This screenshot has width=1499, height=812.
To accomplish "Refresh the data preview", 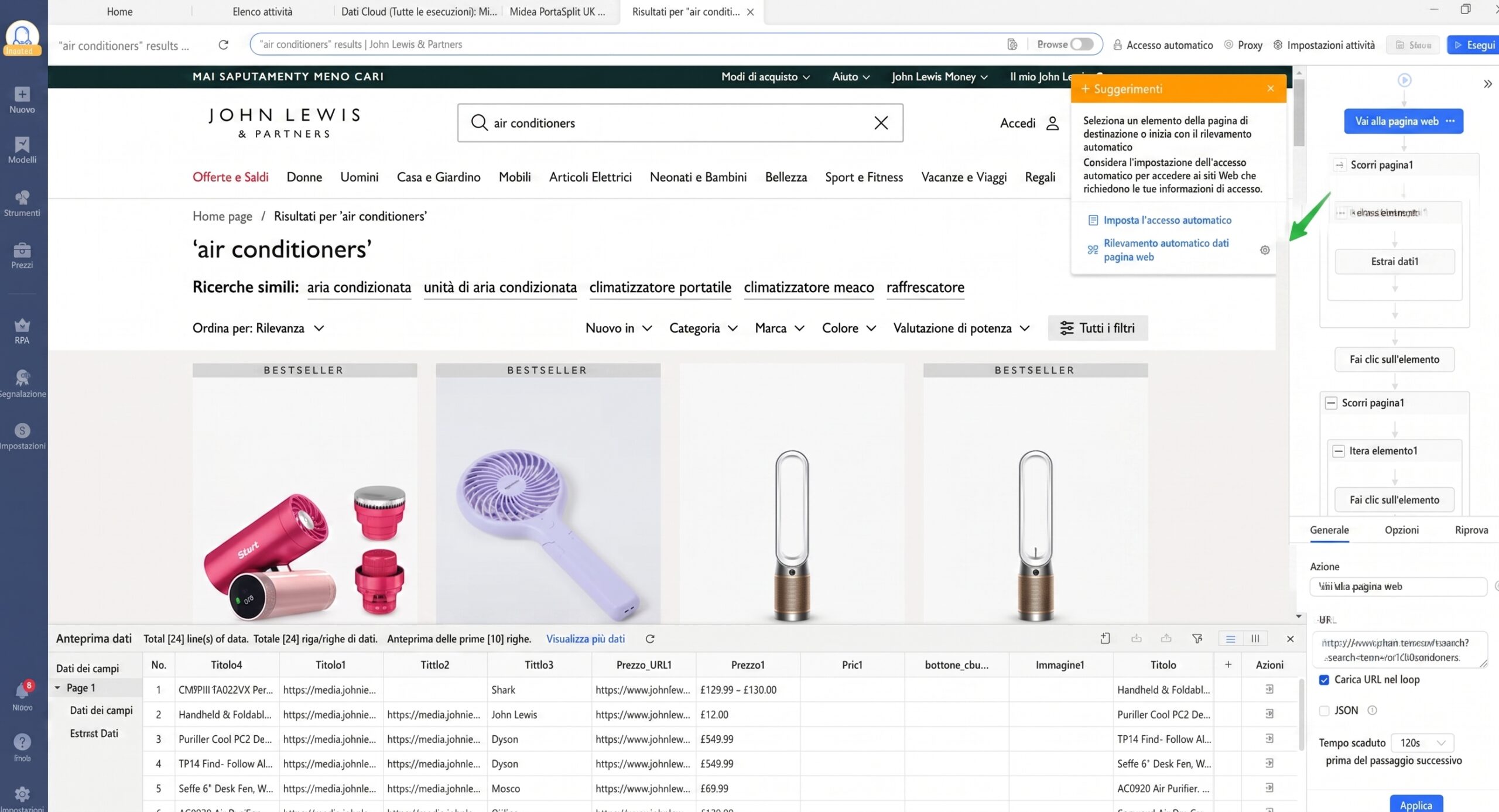I will click(650, 639).
